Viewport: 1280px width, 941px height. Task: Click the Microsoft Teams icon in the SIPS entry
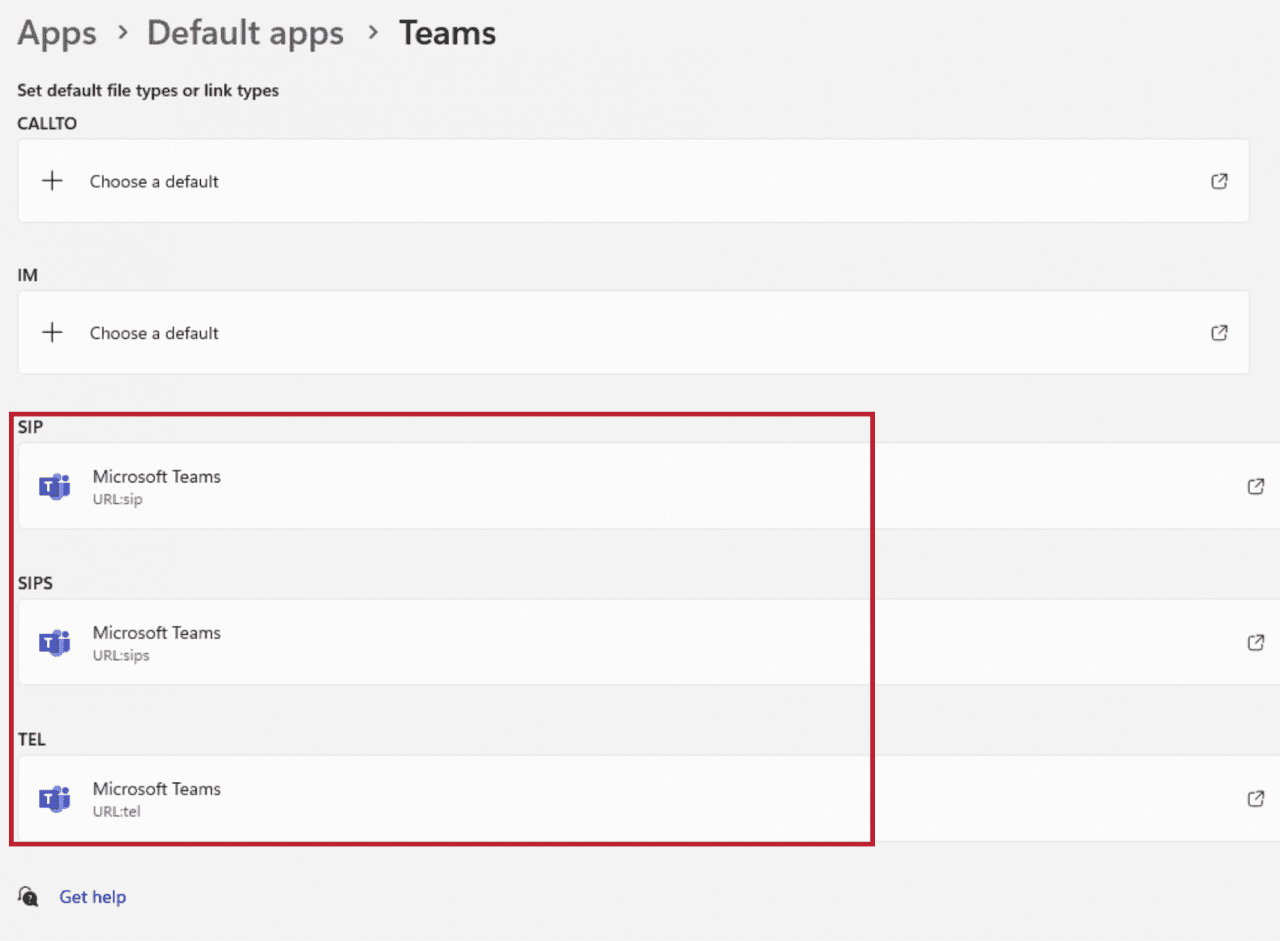(x=54, y=643)
